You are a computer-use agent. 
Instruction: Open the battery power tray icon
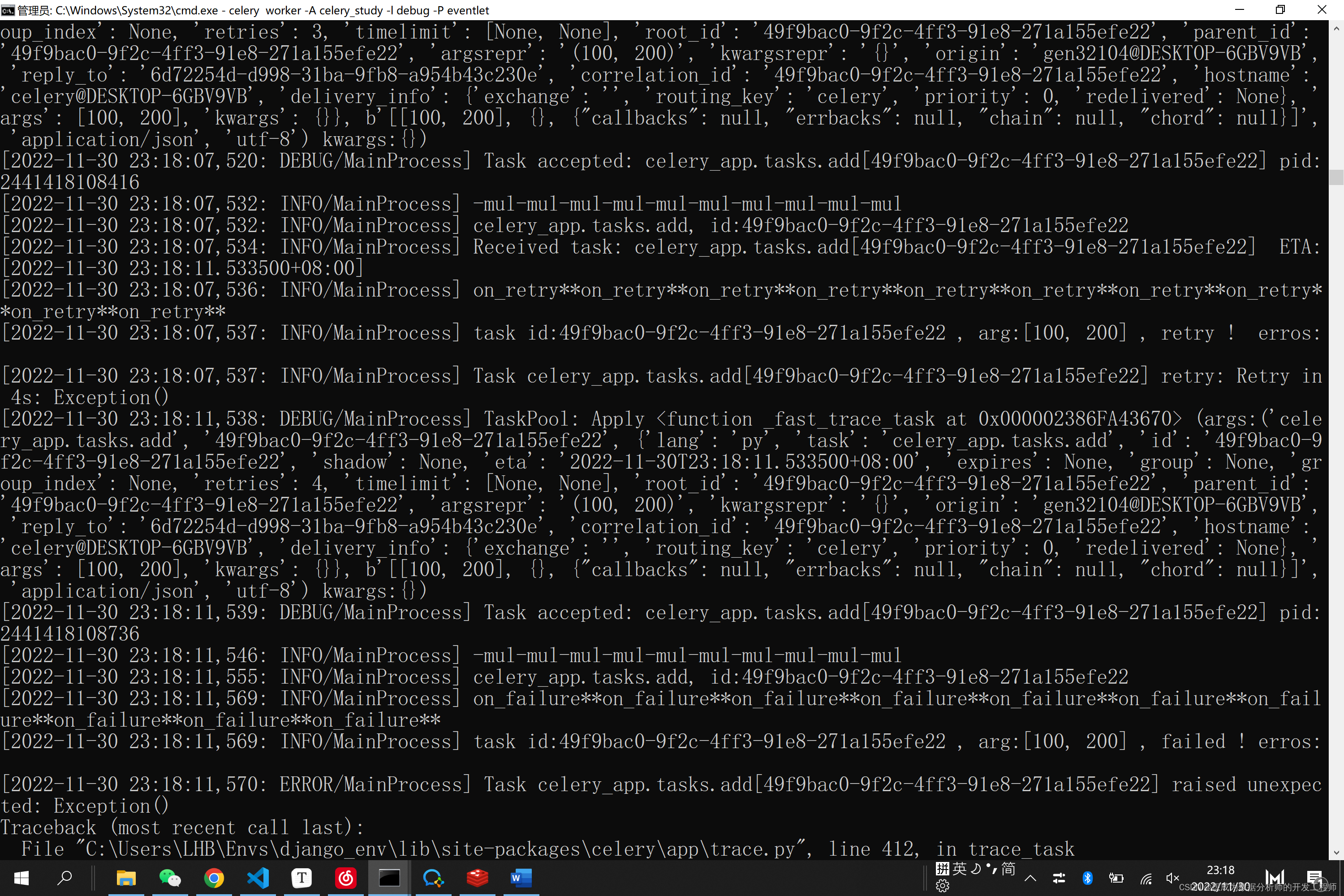1116,878
